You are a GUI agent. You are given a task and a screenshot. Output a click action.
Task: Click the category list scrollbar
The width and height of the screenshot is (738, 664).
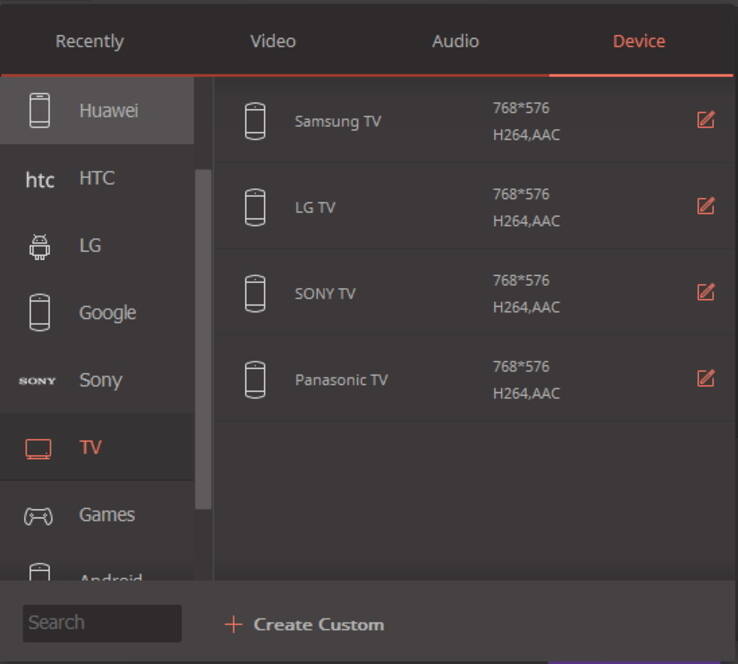point(203,339)
